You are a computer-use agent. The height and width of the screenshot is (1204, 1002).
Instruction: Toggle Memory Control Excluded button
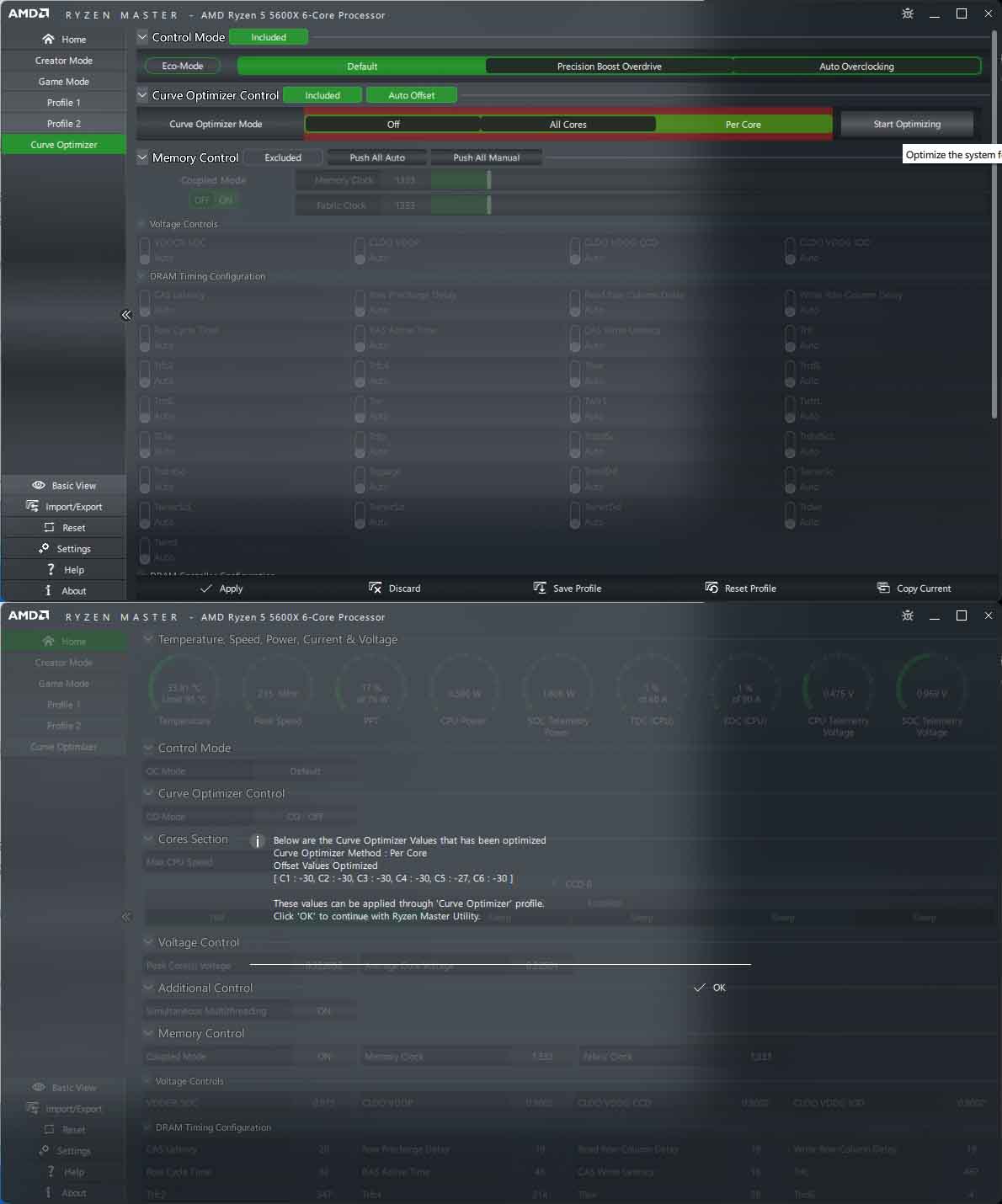[x=283, y=157]
